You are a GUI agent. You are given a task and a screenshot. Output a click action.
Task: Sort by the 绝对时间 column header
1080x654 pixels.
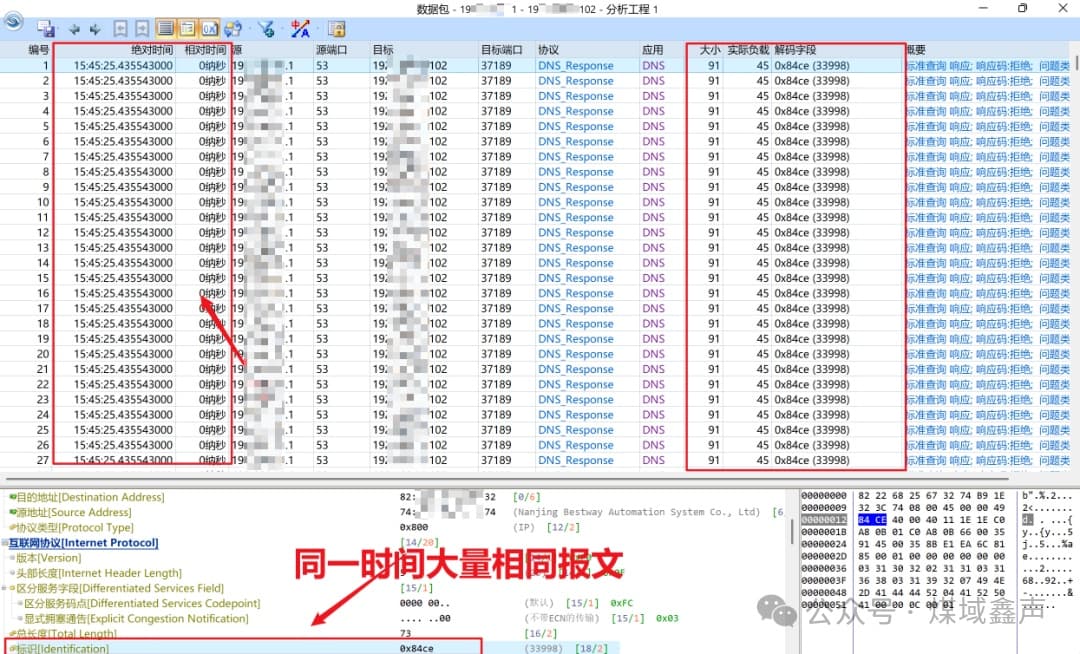tap(152, 49)
